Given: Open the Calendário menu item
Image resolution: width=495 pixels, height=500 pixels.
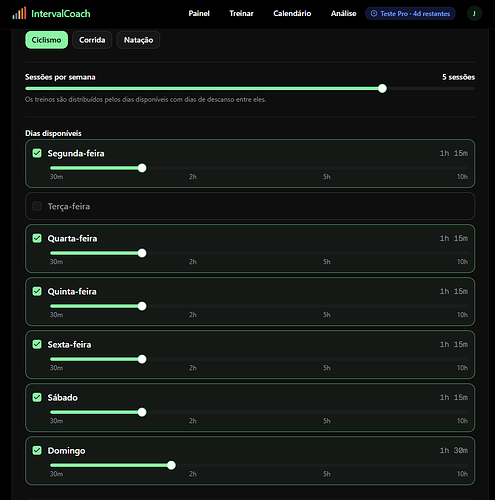Looking at the screenshot, I should [292, 14].
